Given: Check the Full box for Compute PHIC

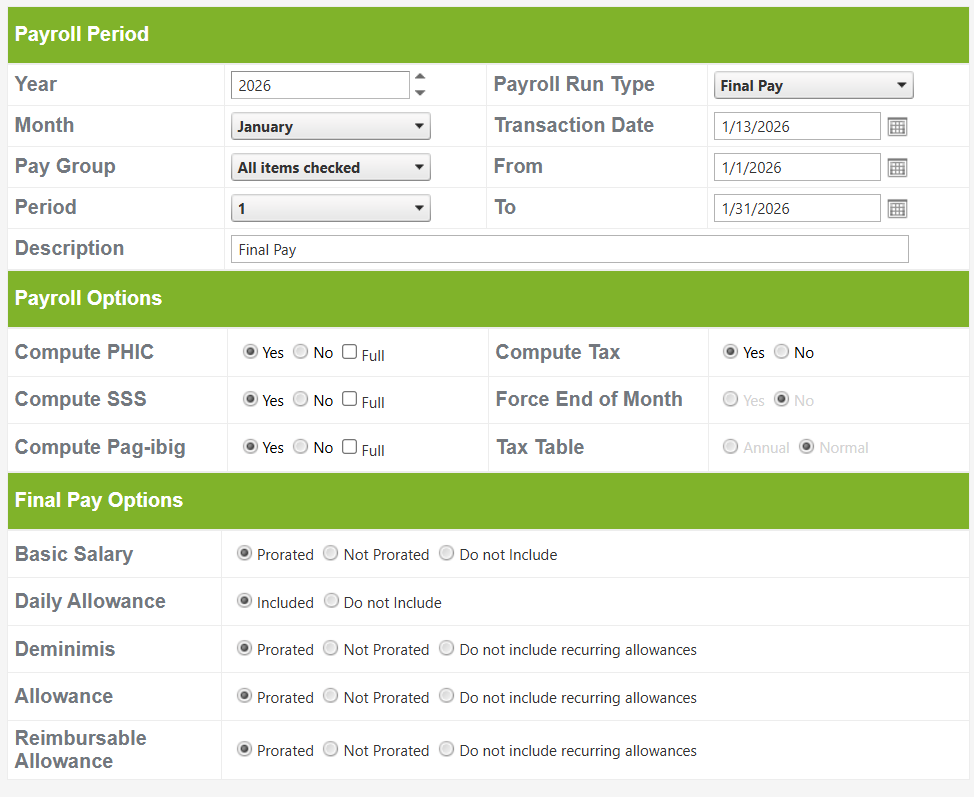Looking at the screenshot, I should [x=349, y=352].
